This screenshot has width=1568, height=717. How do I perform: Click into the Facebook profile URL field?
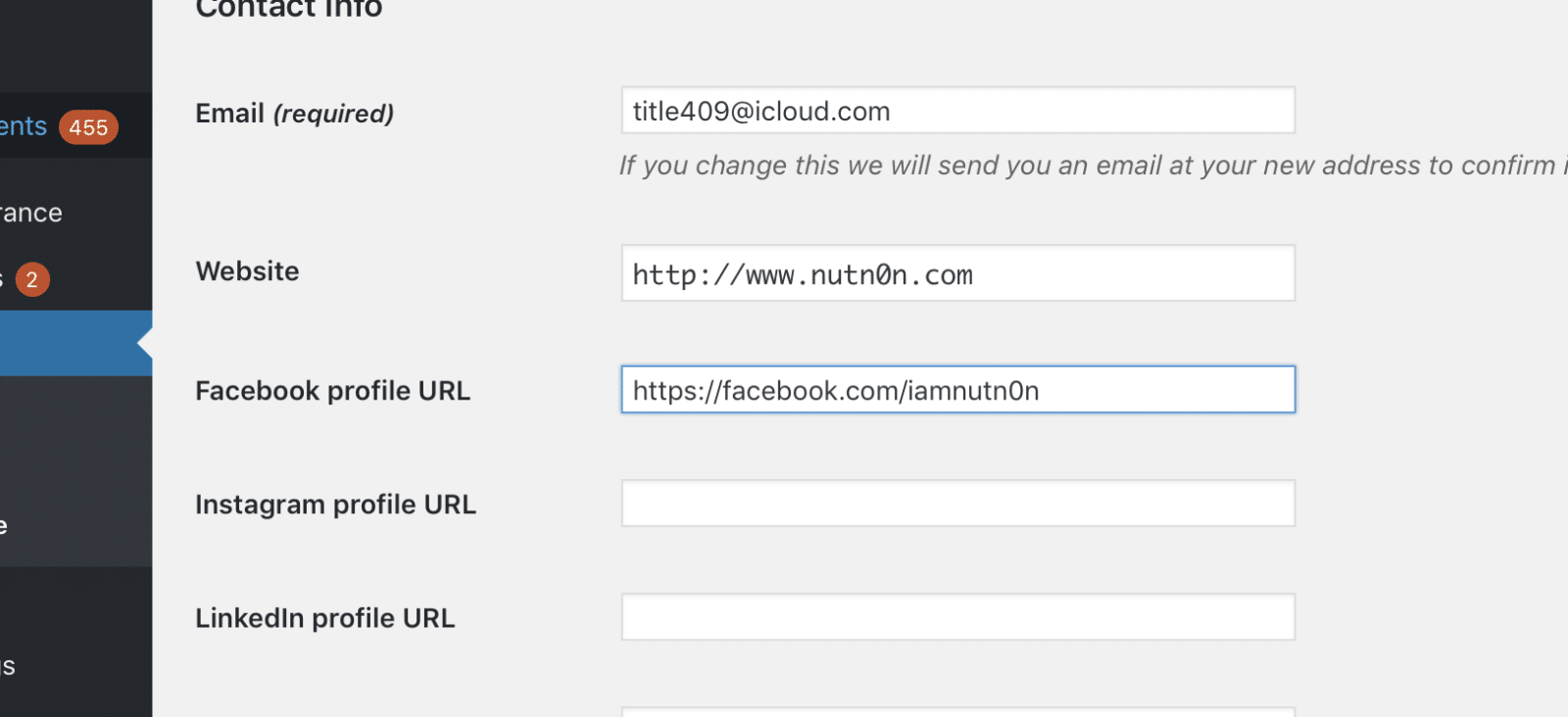coord(957,390)
